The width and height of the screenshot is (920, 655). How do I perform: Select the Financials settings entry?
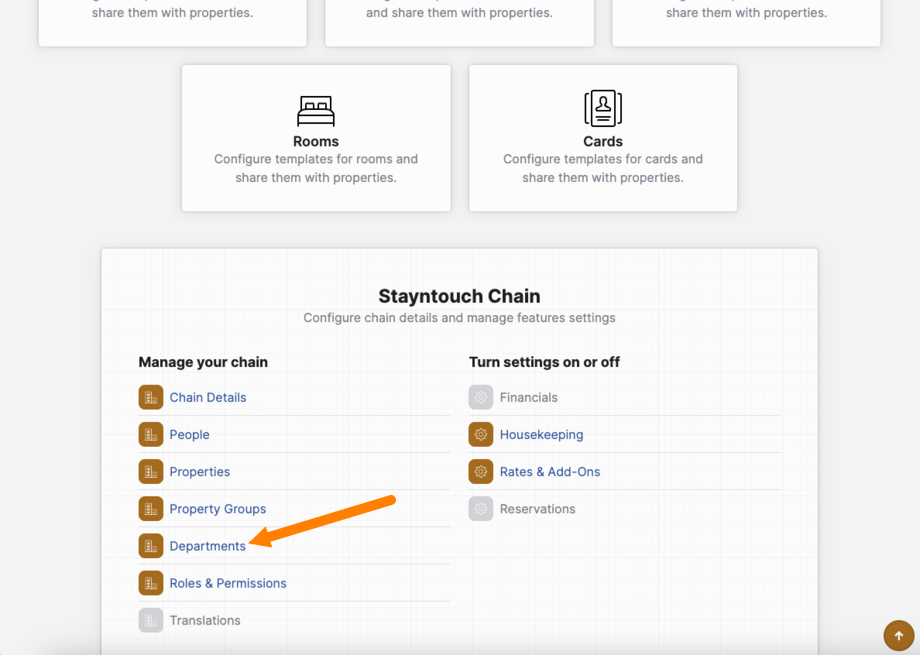529,397
